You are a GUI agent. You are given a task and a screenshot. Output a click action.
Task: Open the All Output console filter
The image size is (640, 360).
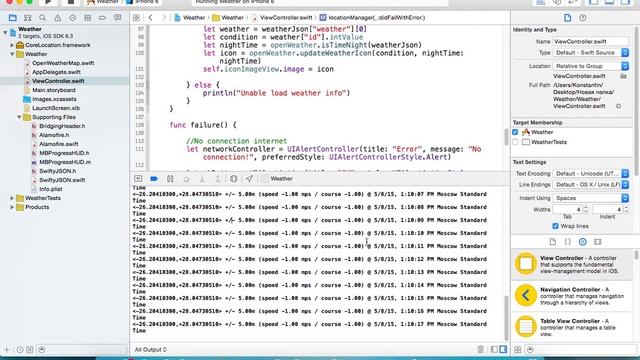point(151,349)
